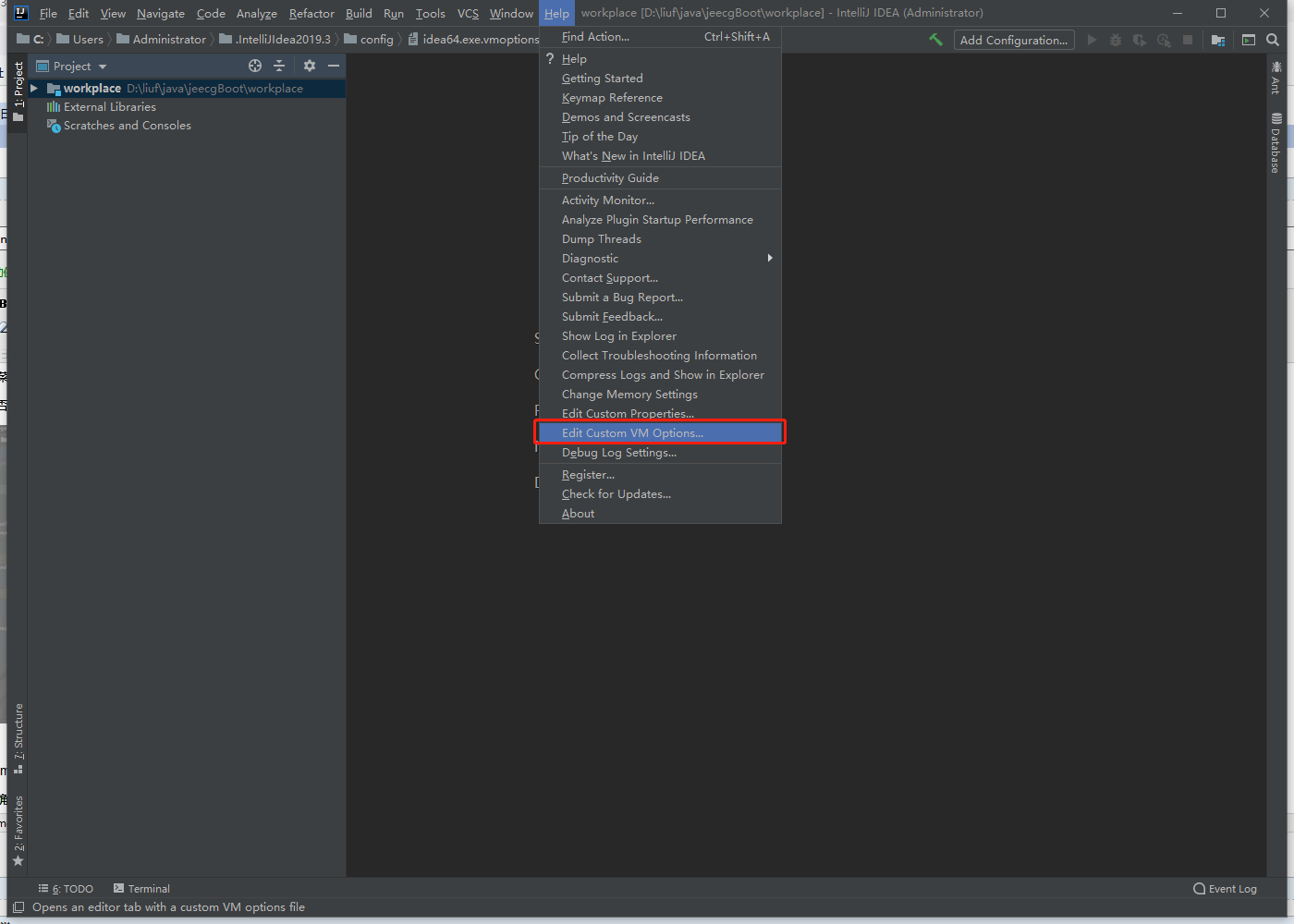The image size is (1294, 924).
Task: Choose Find Action in Help menu
Action: (660, 37)
